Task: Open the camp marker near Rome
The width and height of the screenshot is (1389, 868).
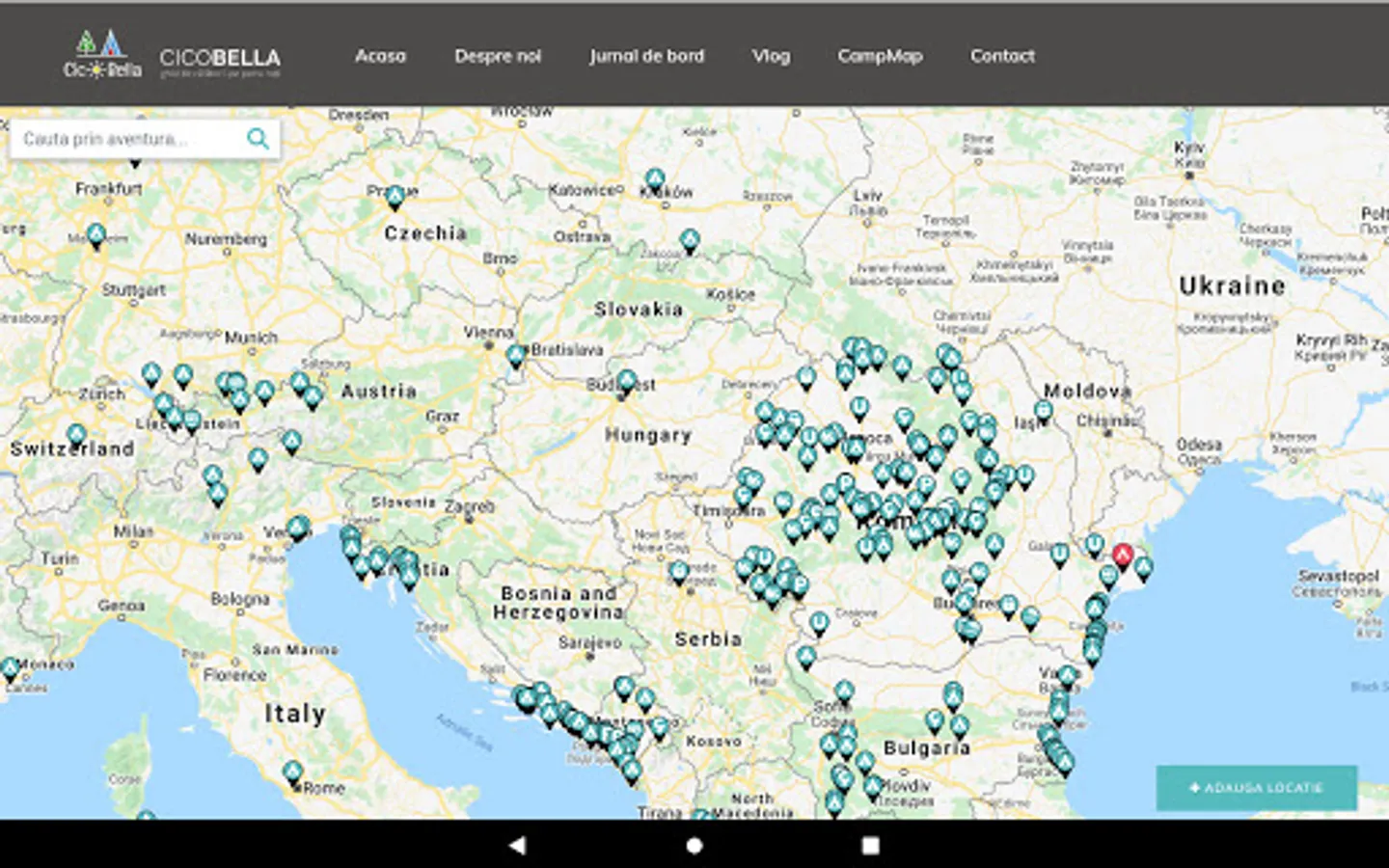Action: point(292,773)
